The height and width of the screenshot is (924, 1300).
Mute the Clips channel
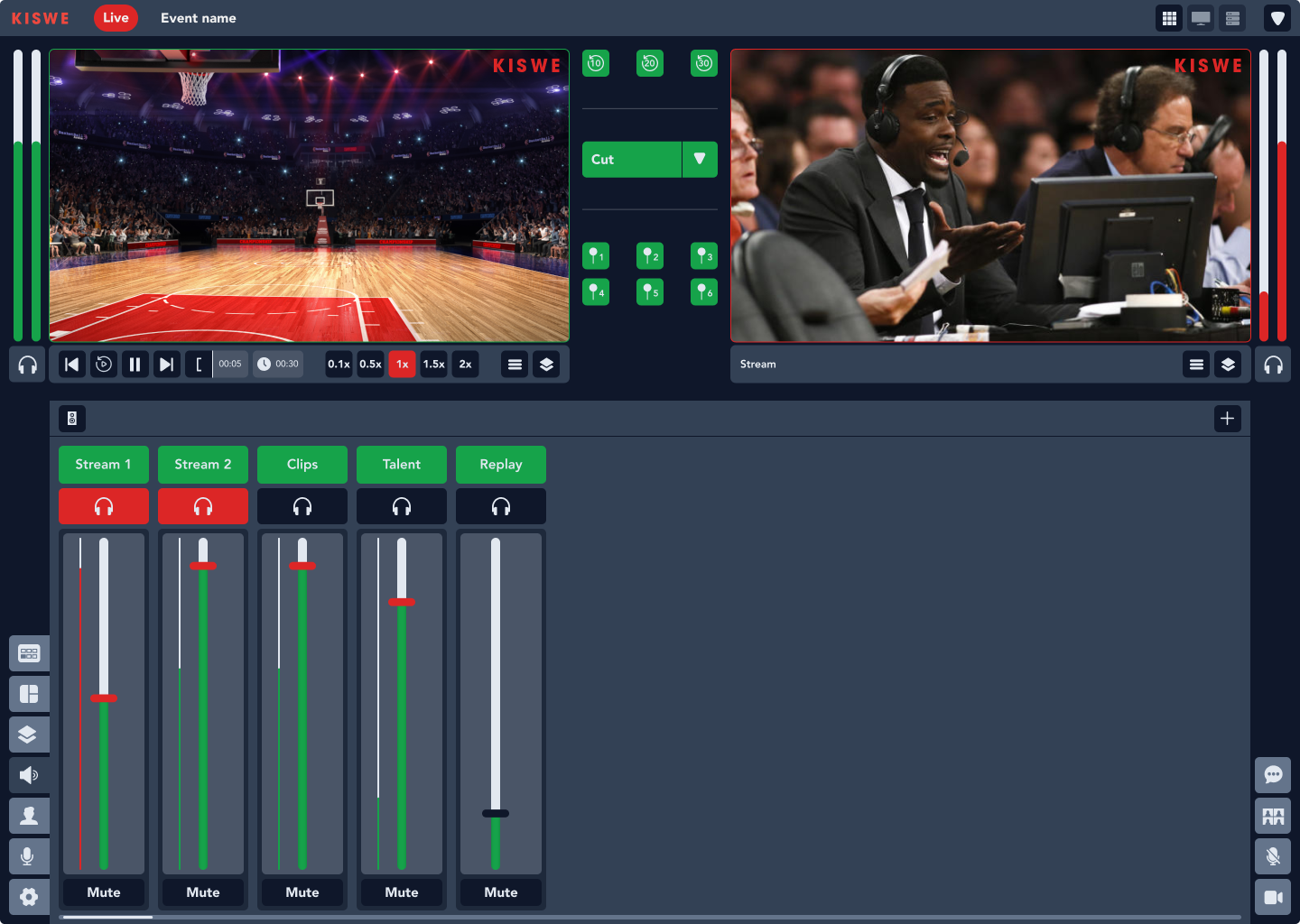pyautogui.click(x=302, y=892)
